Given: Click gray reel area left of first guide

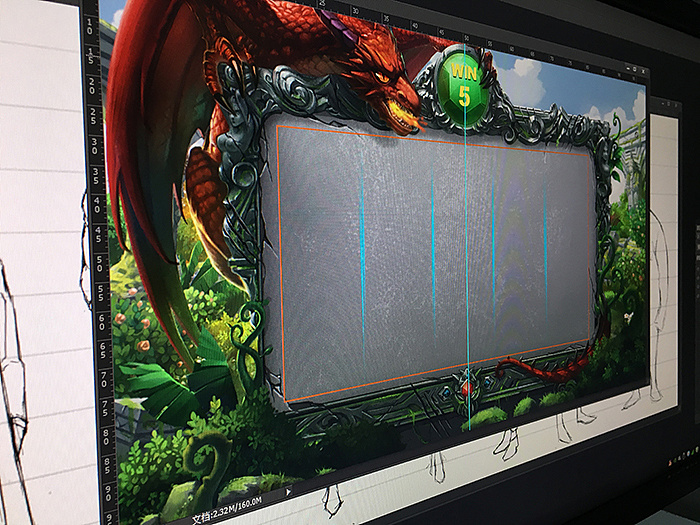Looking at the screenshot, I should click(320, 260).
